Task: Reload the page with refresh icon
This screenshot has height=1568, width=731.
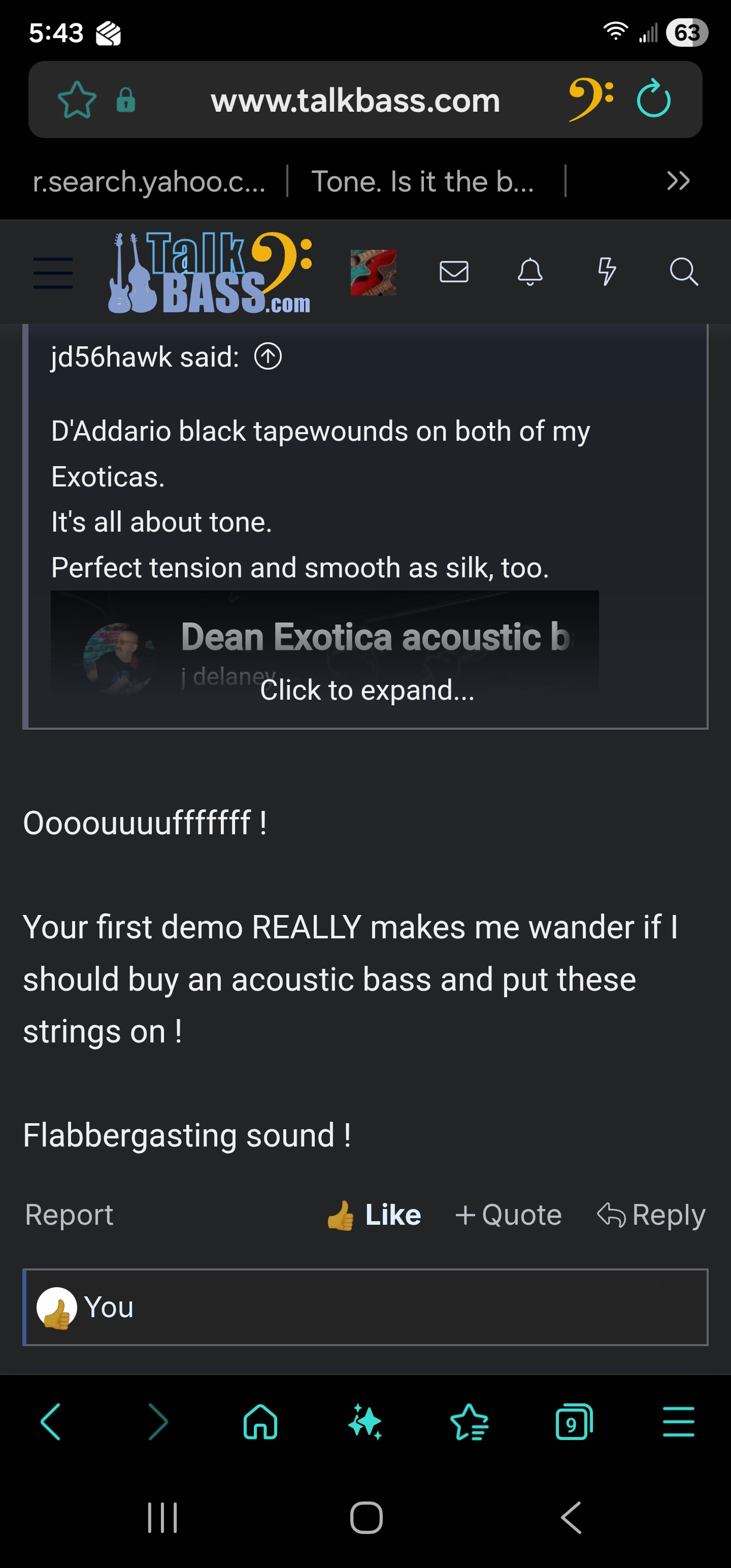Action: 653,99
